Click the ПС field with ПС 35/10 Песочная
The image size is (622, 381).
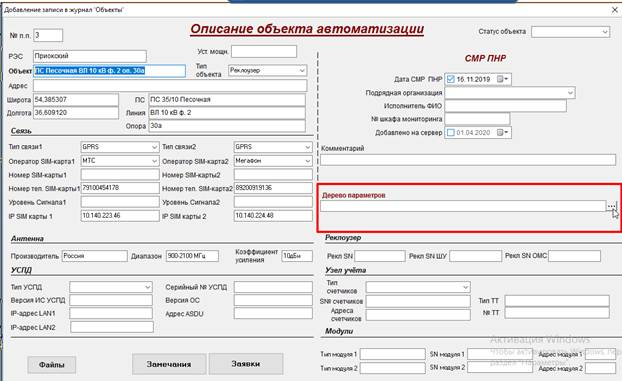tap(227, 100)
